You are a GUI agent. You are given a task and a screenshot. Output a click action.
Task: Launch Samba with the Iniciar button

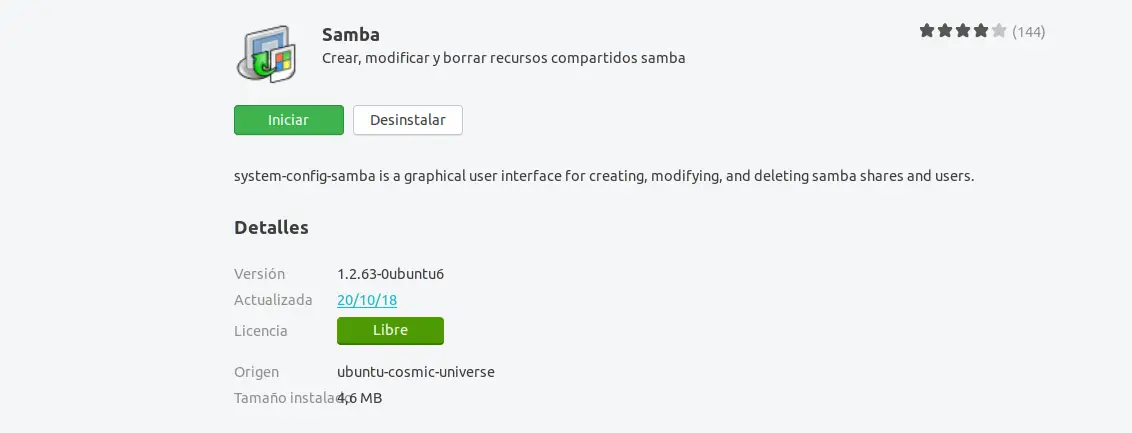click(x=288, y=120)
